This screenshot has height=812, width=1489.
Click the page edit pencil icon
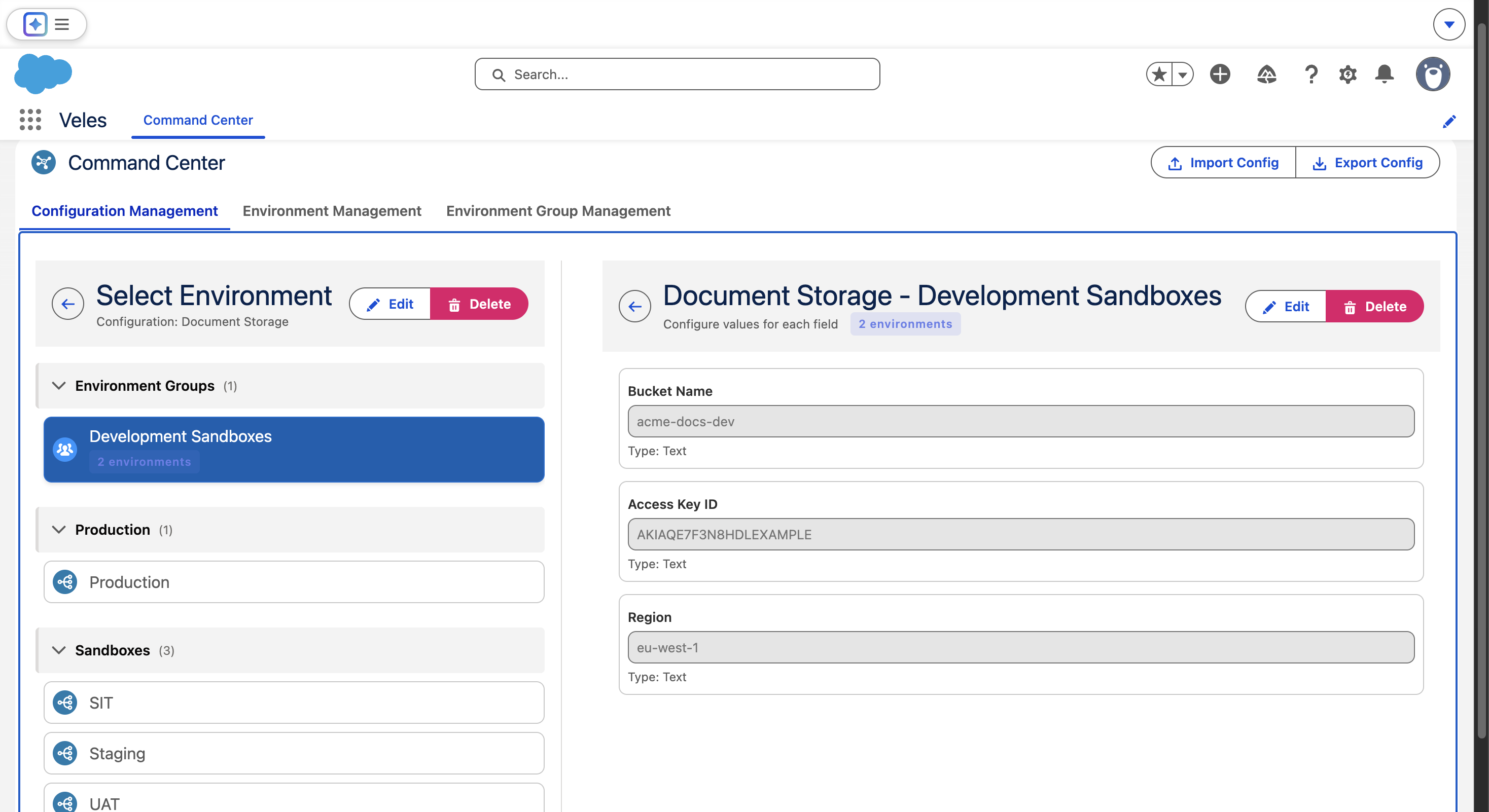click(1449, 121)
